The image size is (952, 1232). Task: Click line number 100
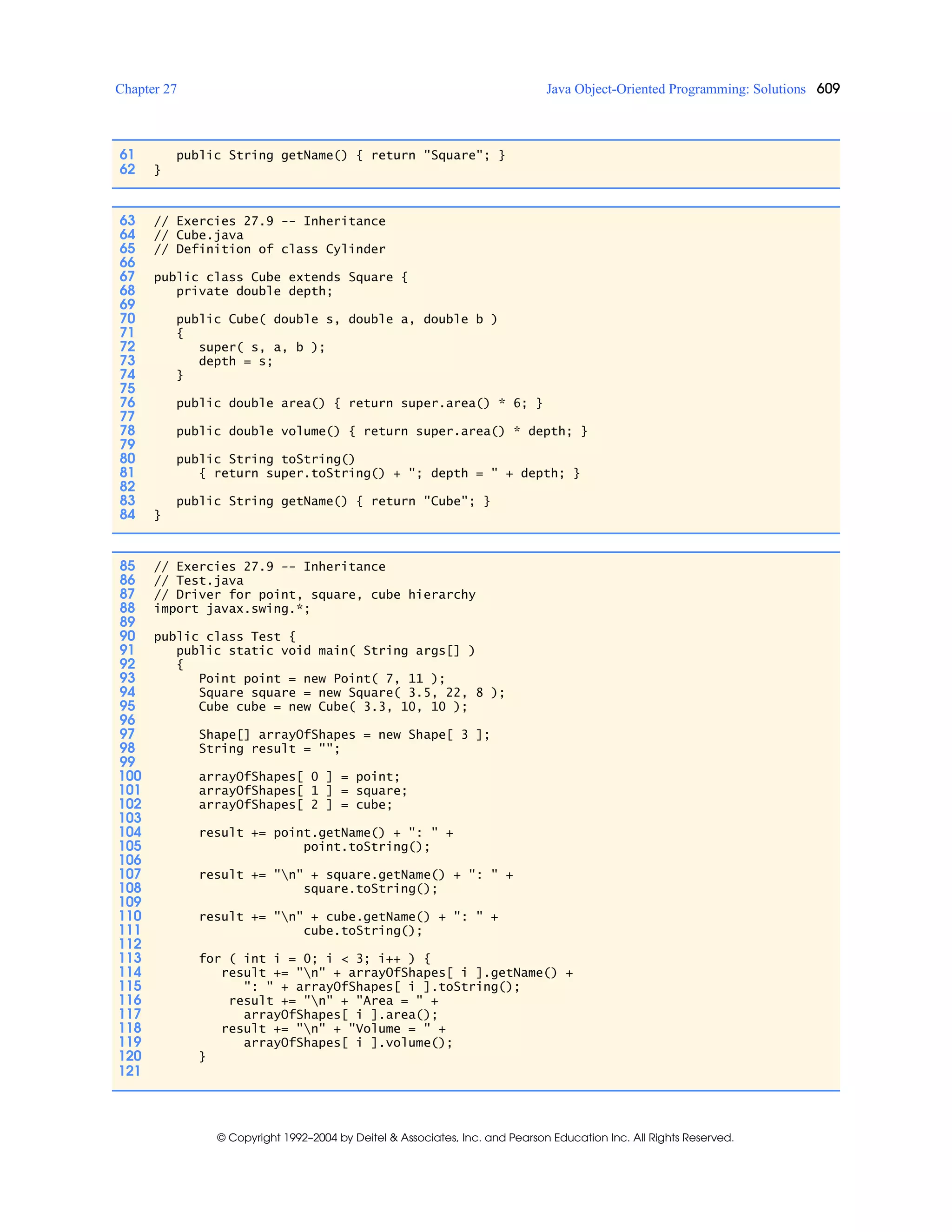point(130,776)
